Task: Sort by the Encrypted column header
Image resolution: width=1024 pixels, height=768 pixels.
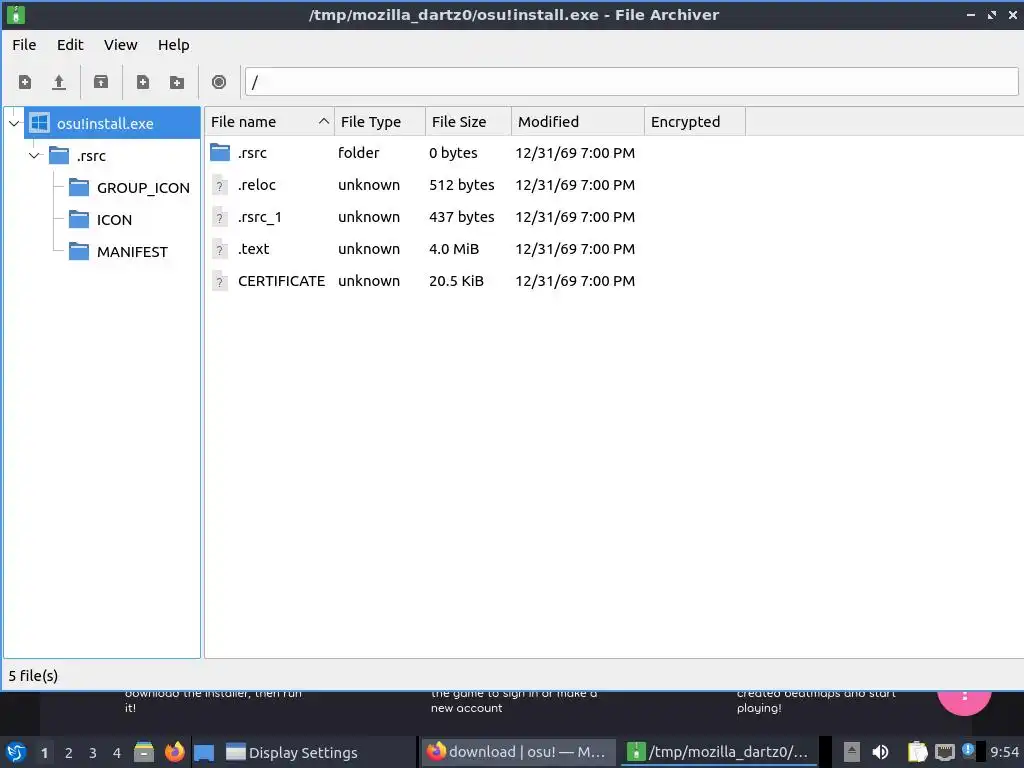Action: tap(695, 122)
